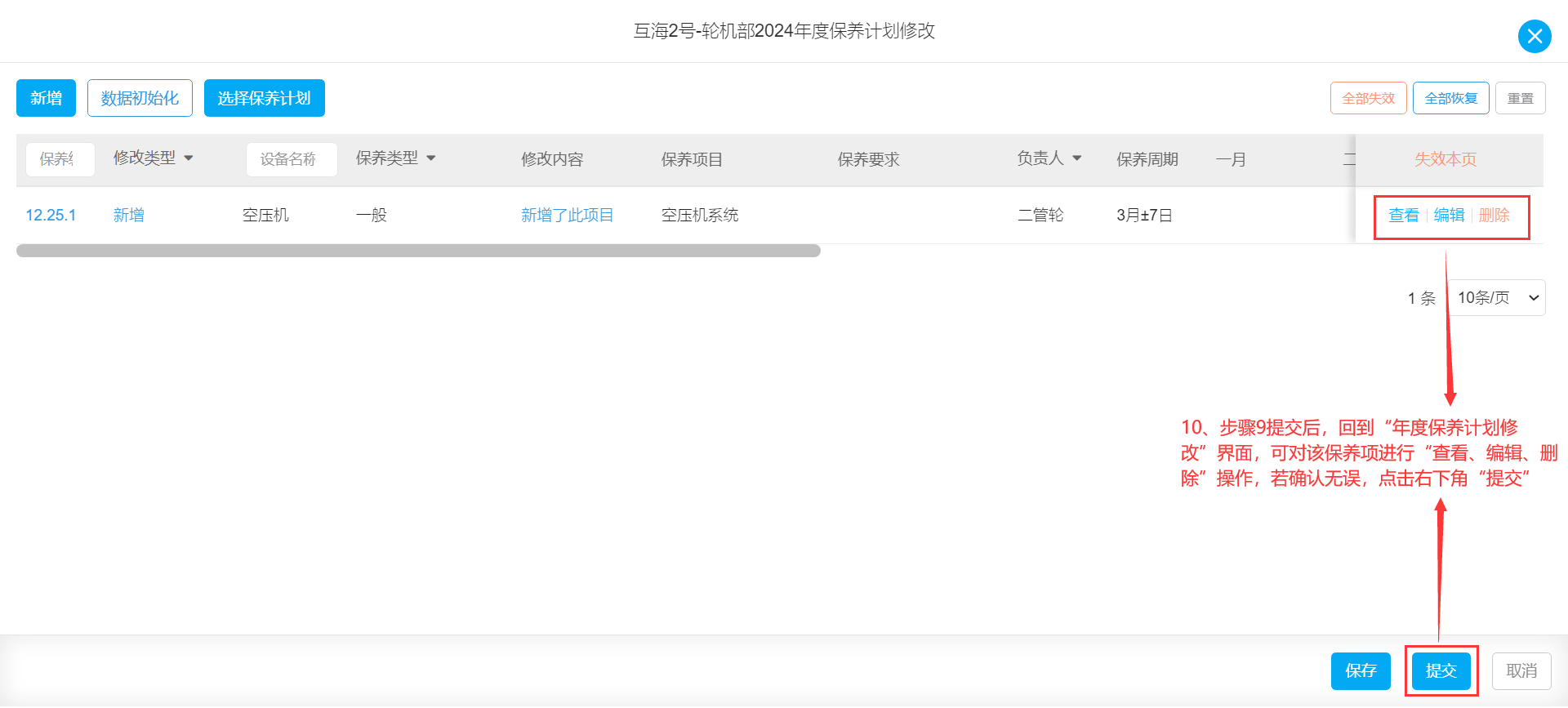The width and height of the screenshot is (1568, 708).
Task: Click the 提交 button
Action: point(1441,670)
